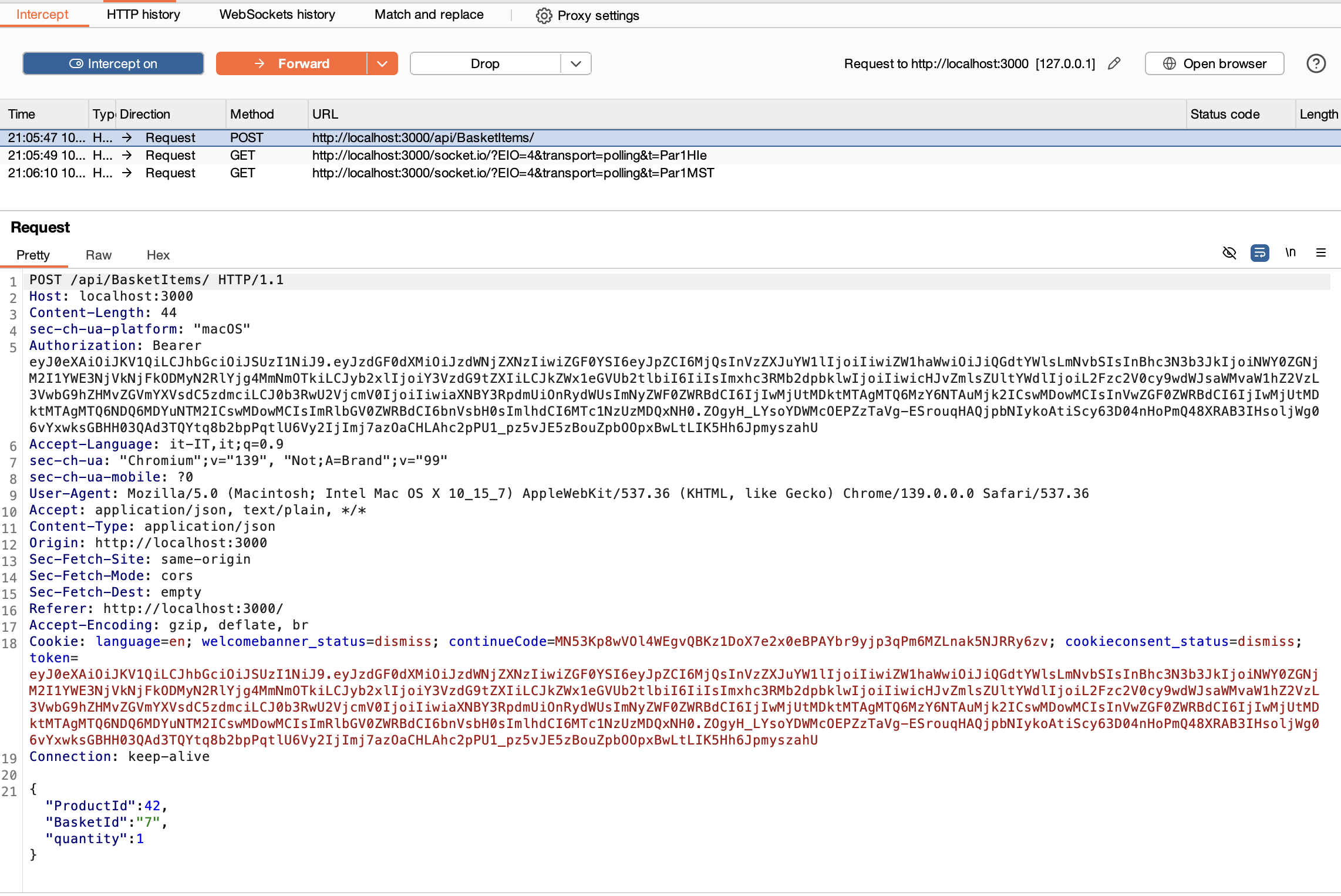Click globe icon on Open browser
1341x896 pixels.
point(1169,63)
